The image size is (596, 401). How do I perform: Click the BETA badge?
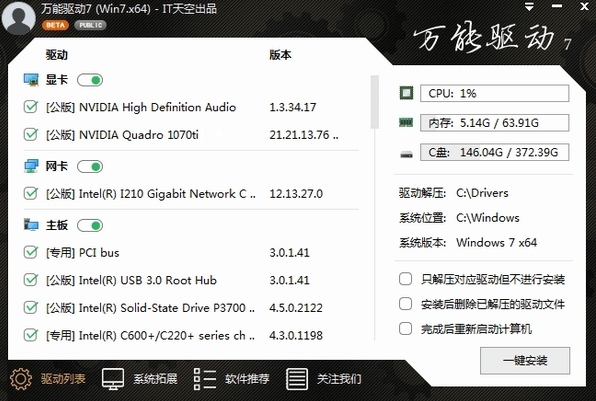pos(55,25)
